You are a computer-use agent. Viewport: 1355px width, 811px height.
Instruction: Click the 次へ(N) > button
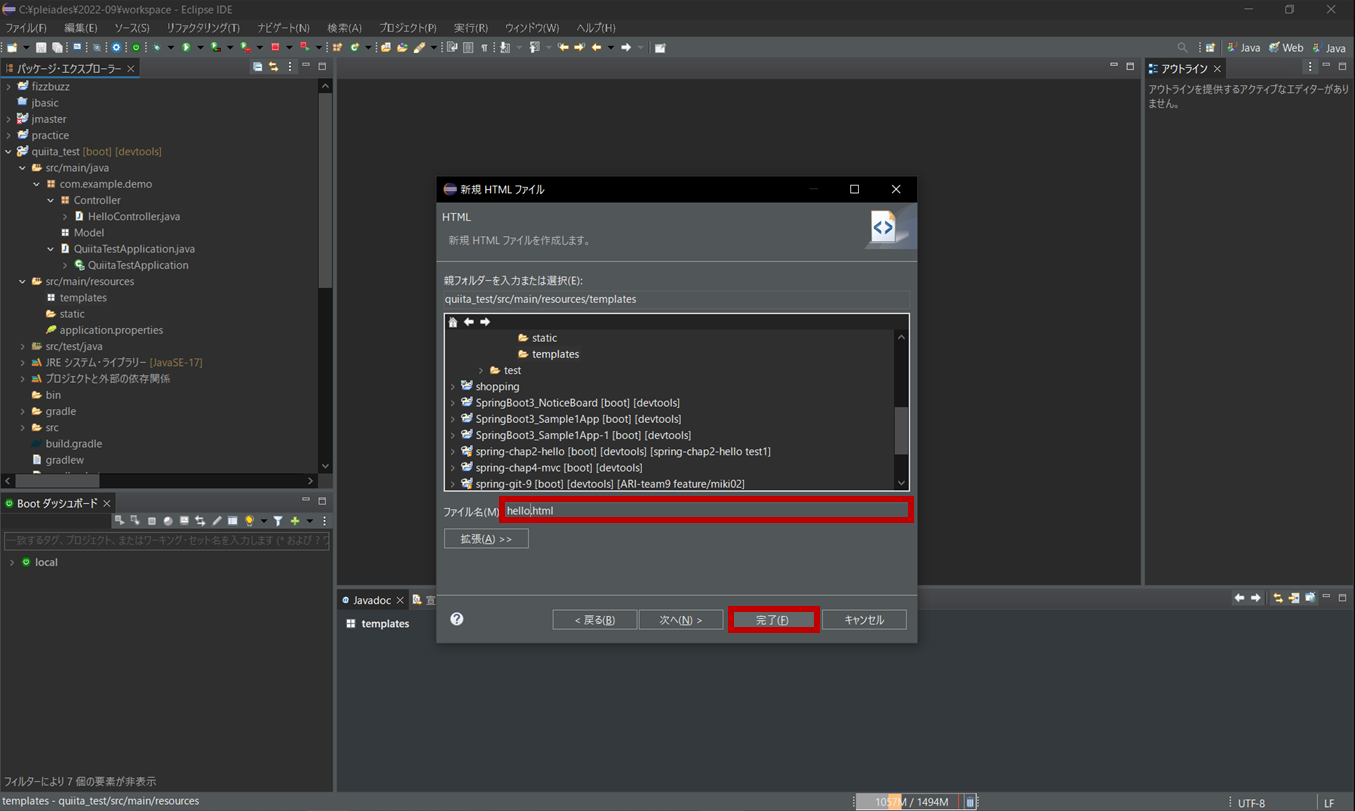pos(680,620)
